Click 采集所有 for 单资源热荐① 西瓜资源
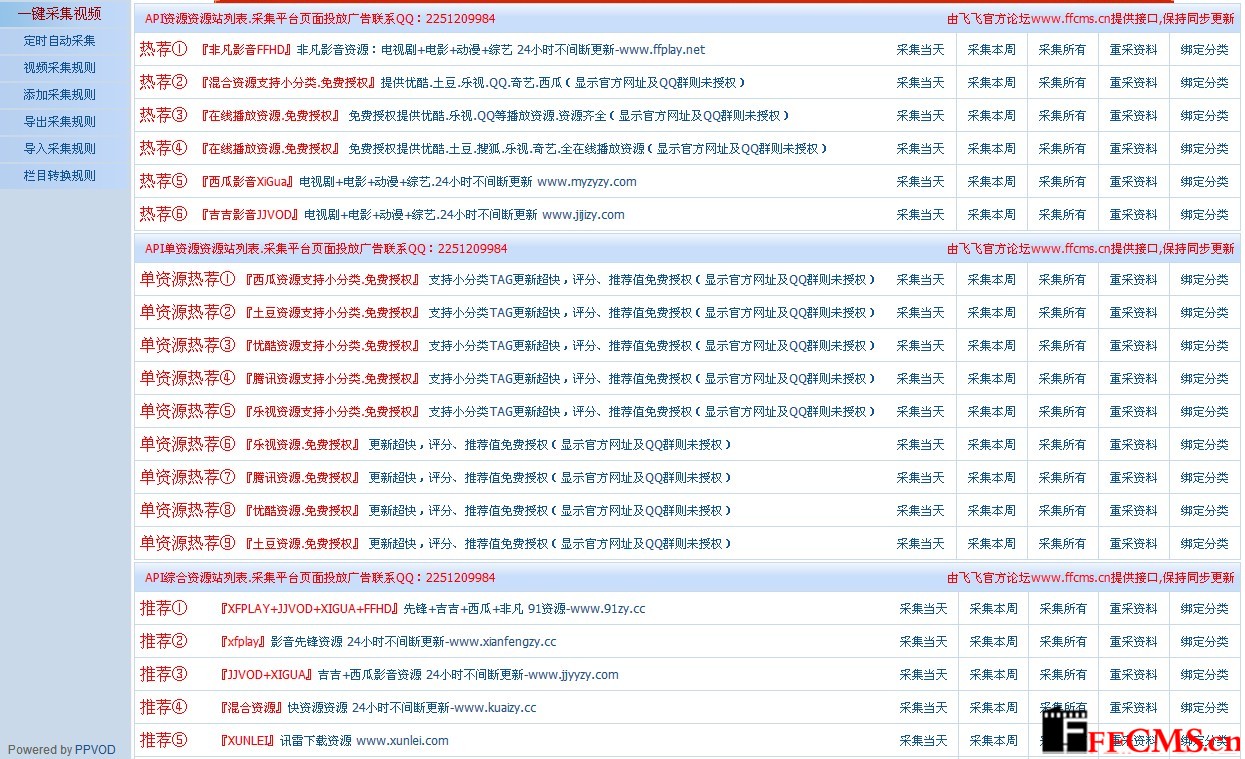 (1062, 280)
